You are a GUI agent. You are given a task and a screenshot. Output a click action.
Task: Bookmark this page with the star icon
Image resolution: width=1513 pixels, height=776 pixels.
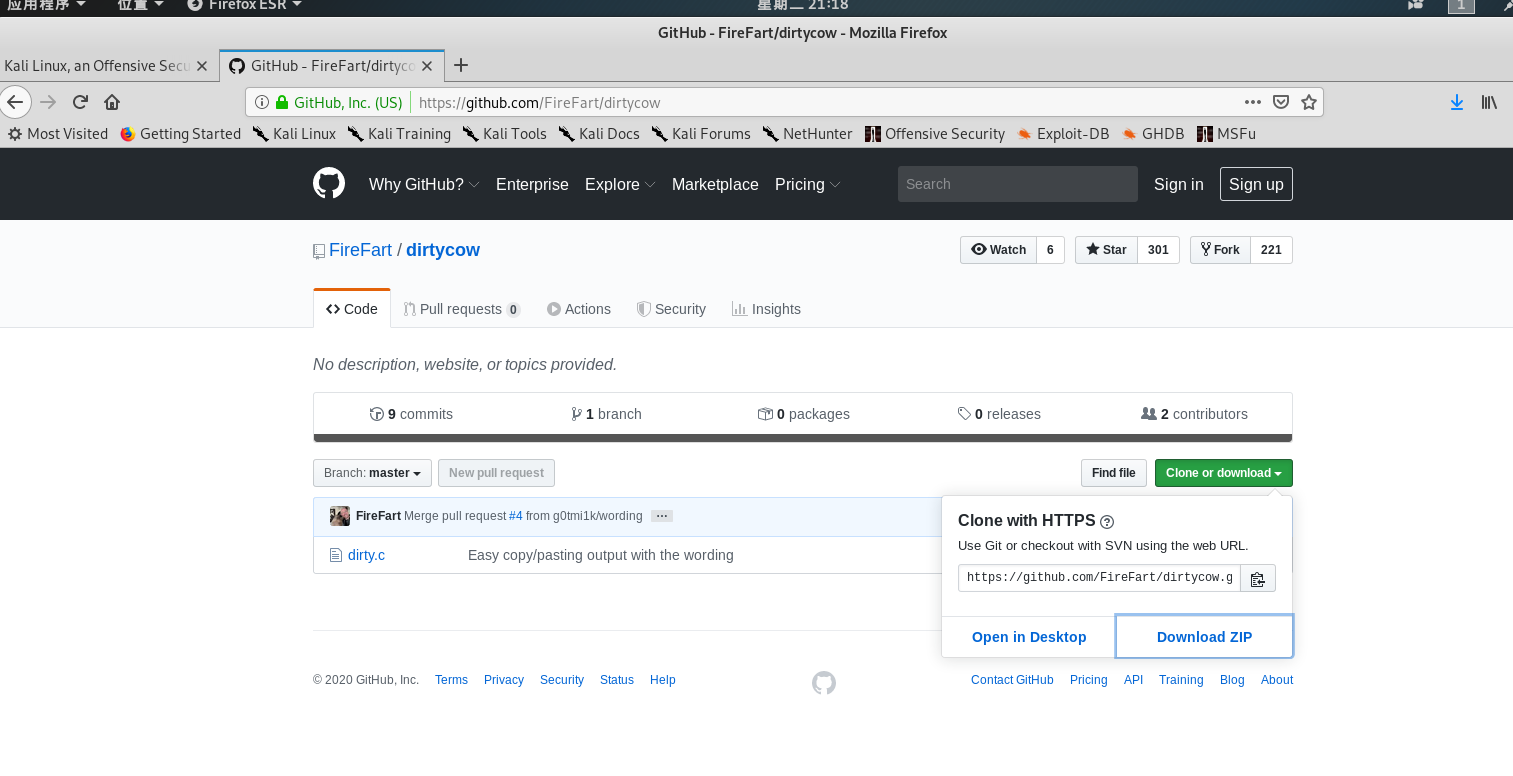[1309, 102]
